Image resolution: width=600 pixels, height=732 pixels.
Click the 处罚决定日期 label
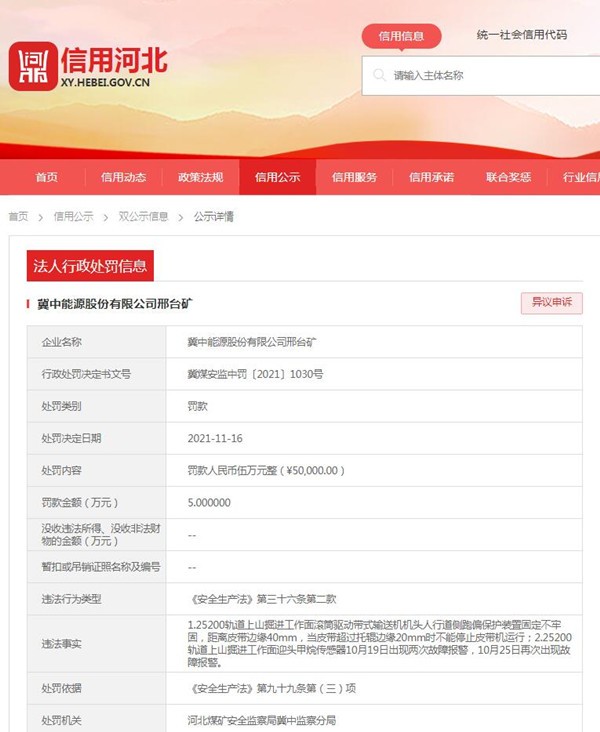pyautogui.click(x=71, y=438)
